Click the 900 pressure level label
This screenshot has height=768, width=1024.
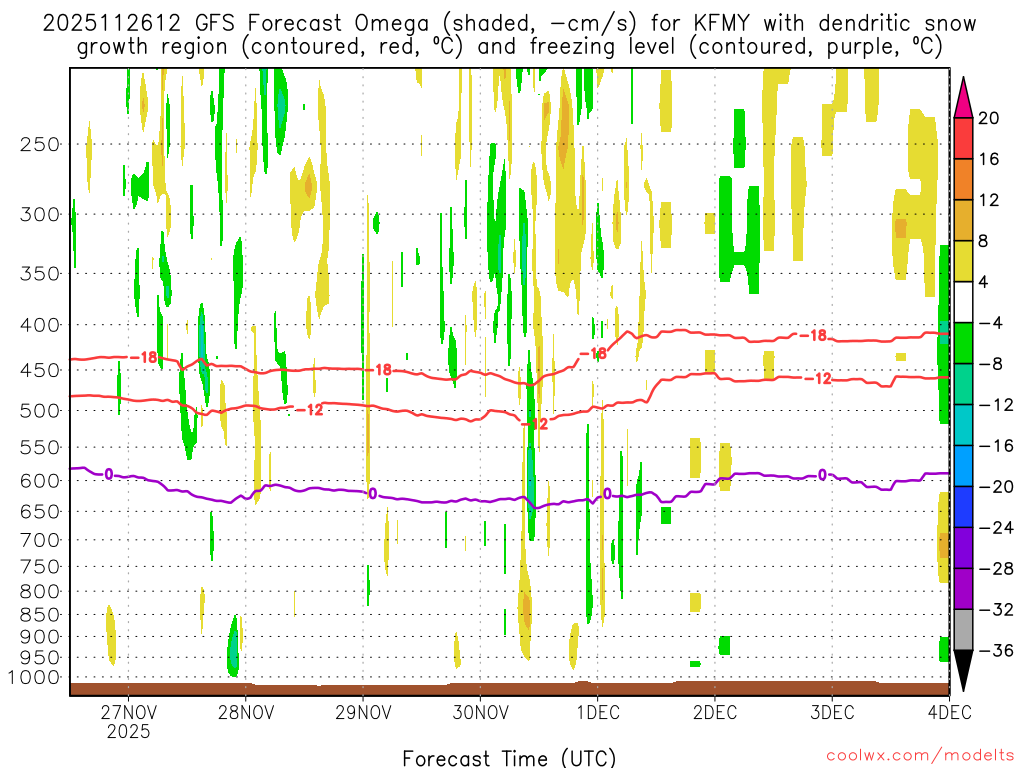click(x=40, y=637)
